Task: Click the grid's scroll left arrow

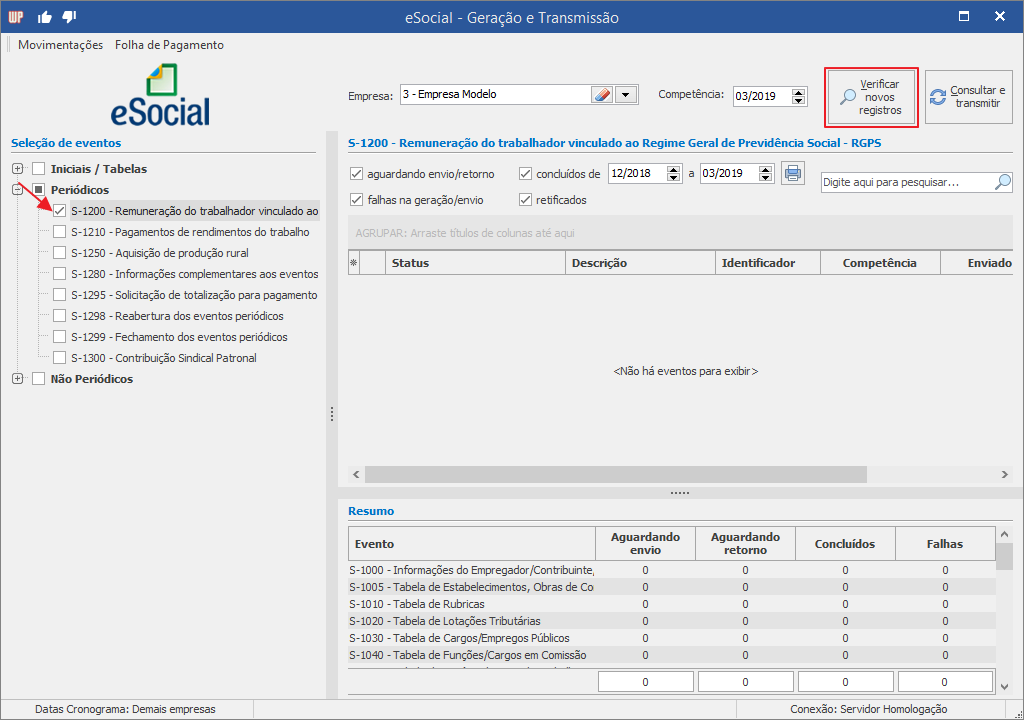Action: 356,474
